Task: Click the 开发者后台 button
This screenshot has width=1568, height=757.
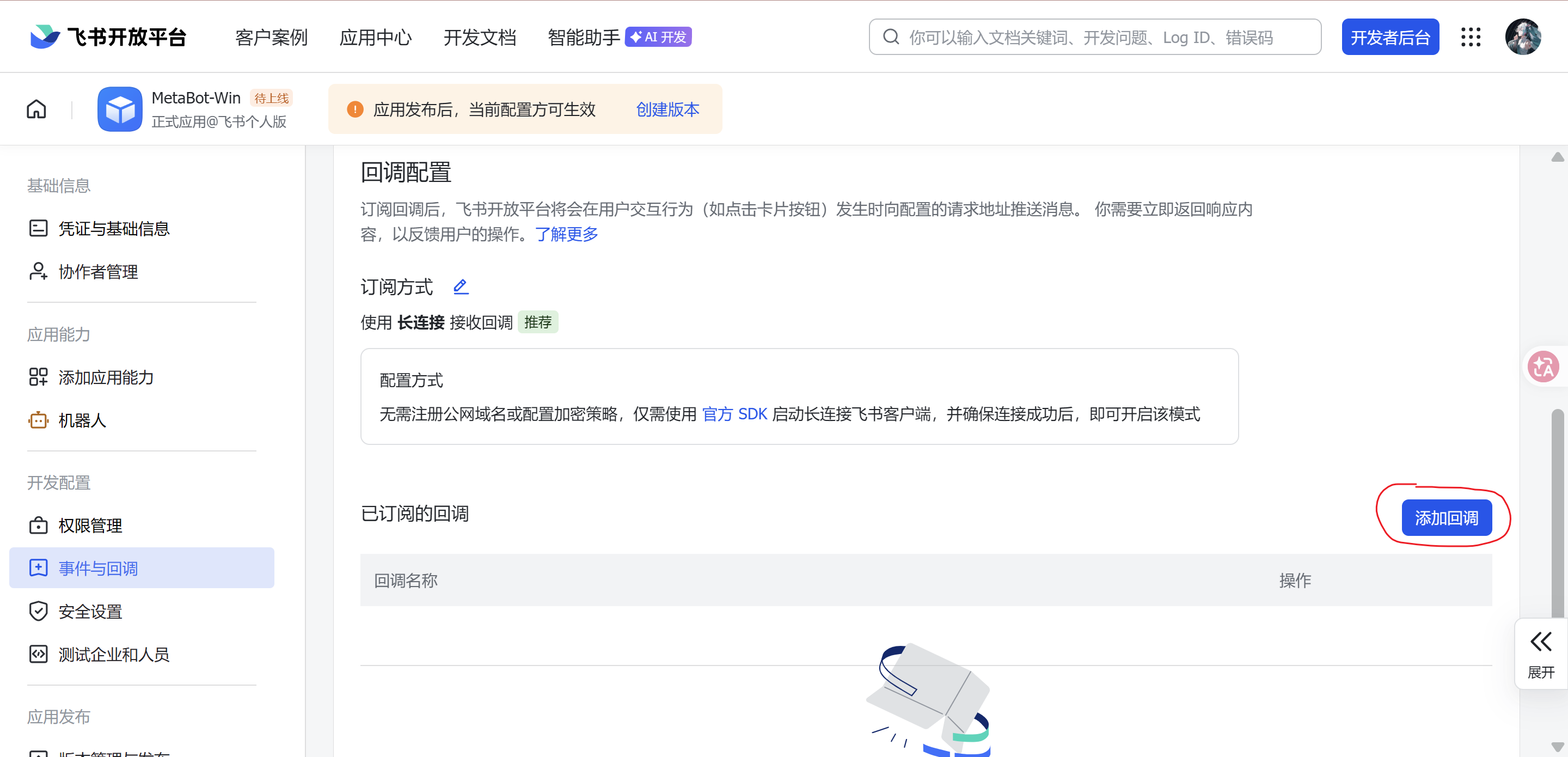Action: [x=1391, y=38]
